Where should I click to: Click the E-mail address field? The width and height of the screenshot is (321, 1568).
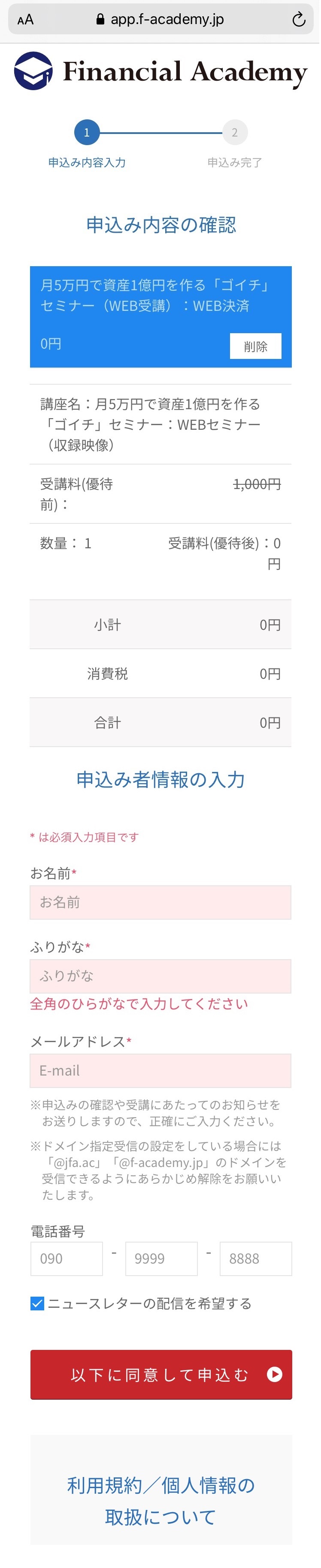(160, 1071)
